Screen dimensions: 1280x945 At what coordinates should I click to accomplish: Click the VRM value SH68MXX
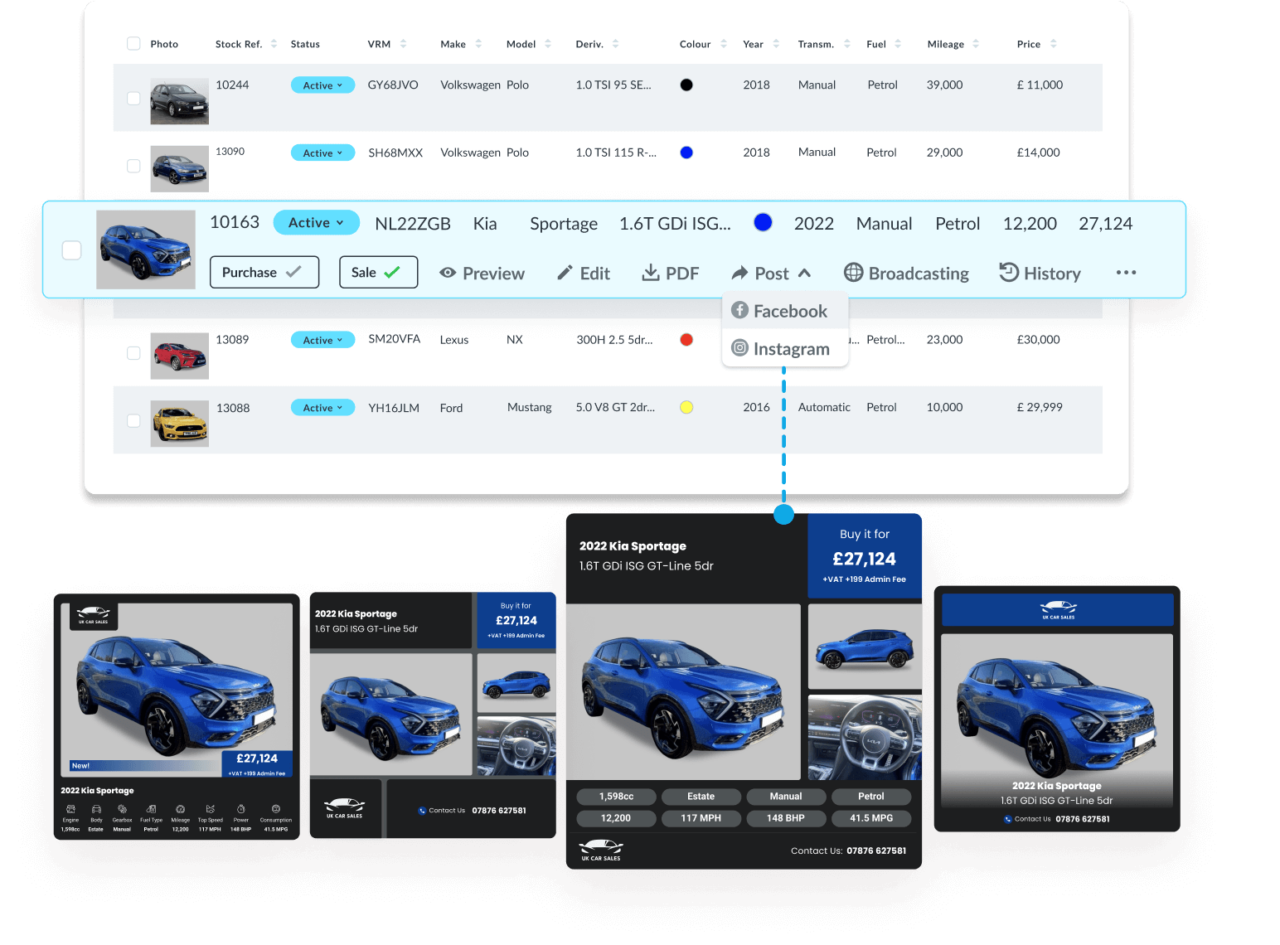395,153
